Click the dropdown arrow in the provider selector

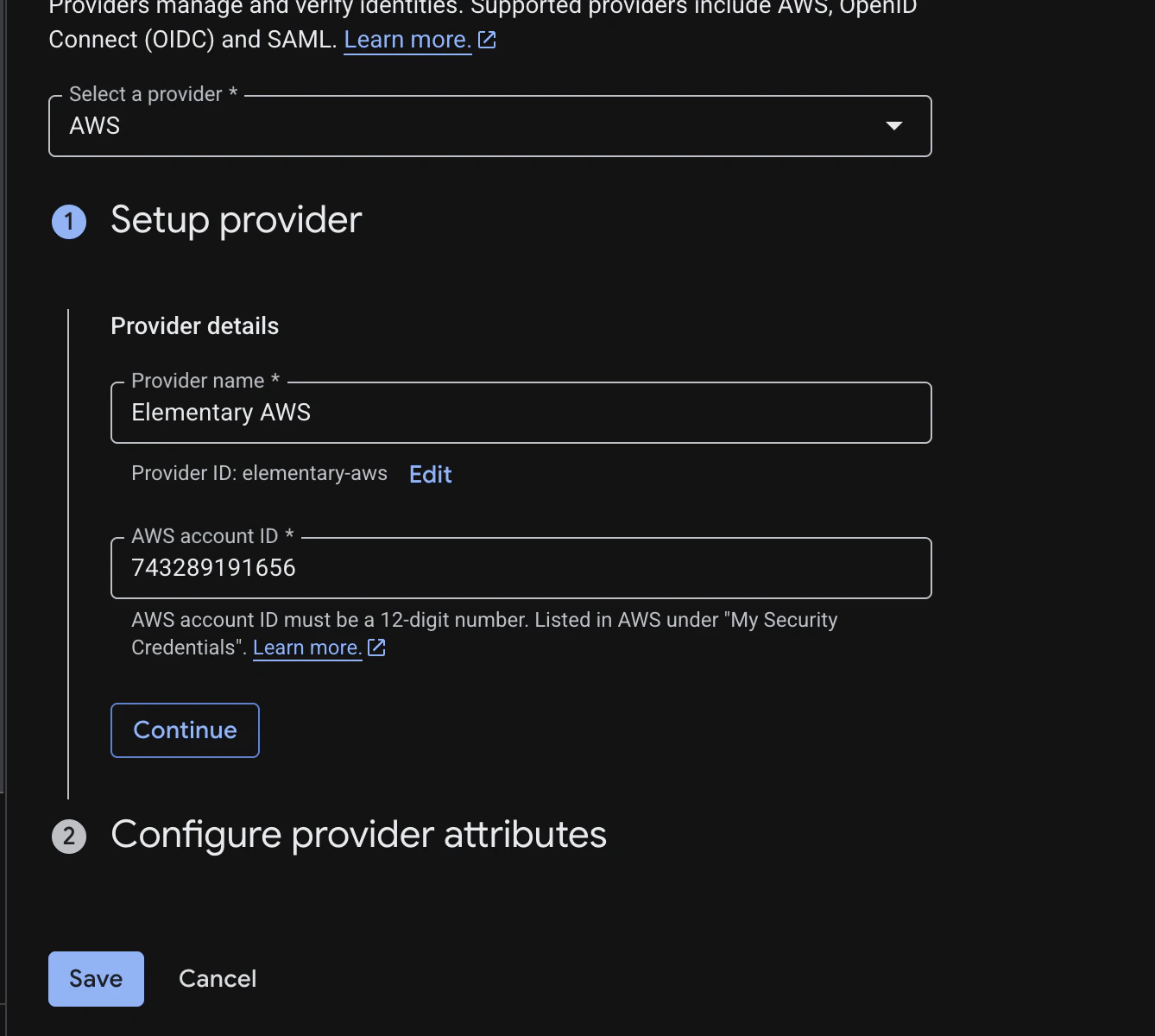[894, 126]
